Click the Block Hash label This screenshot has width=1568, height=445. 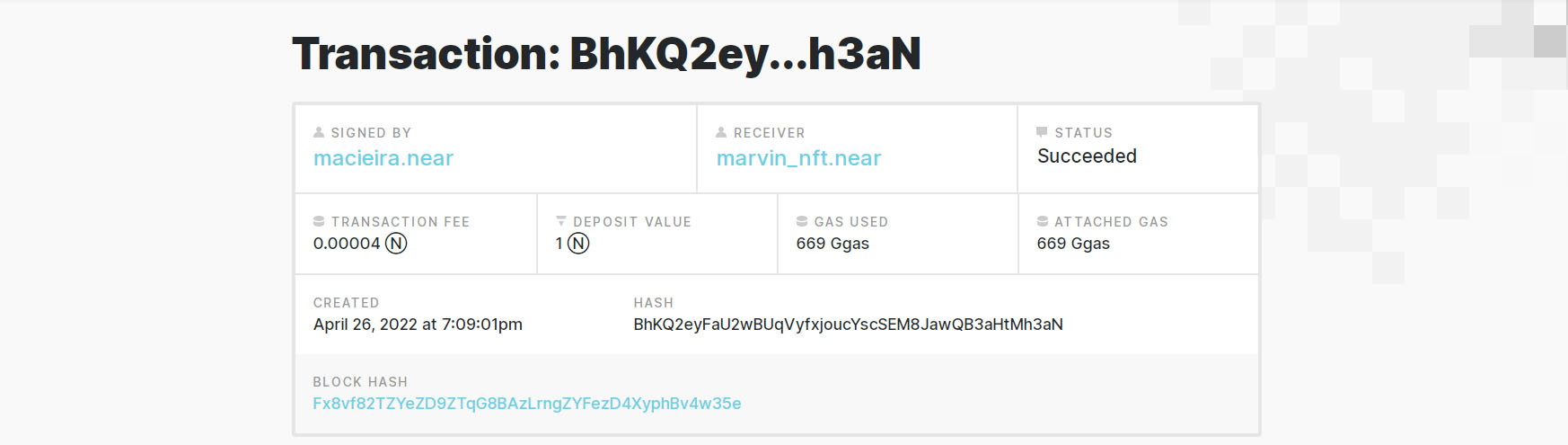tap(360, 382)
